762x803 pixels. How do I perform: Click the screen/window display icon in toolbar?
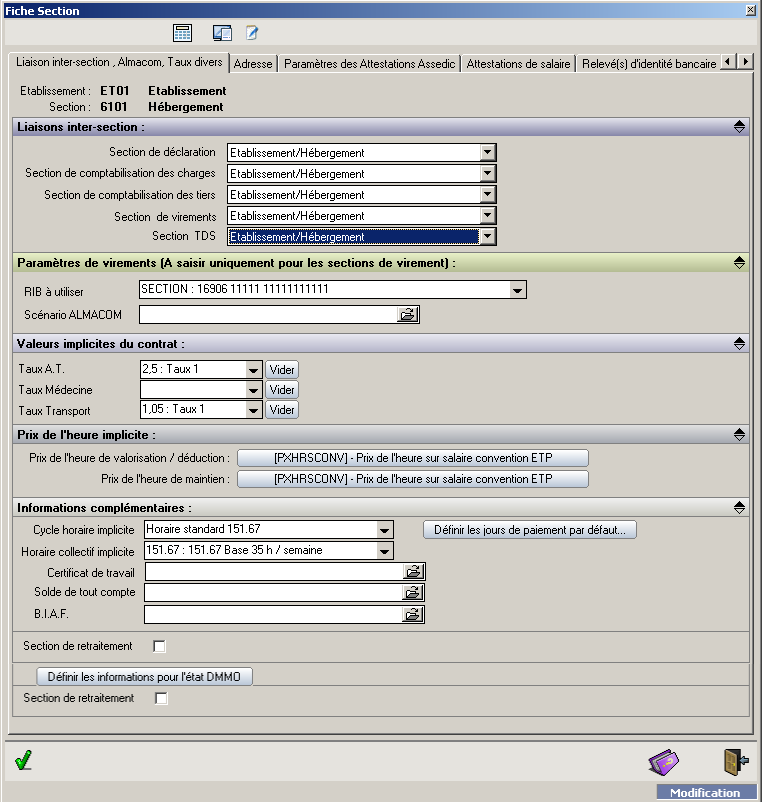coord(222,33)
